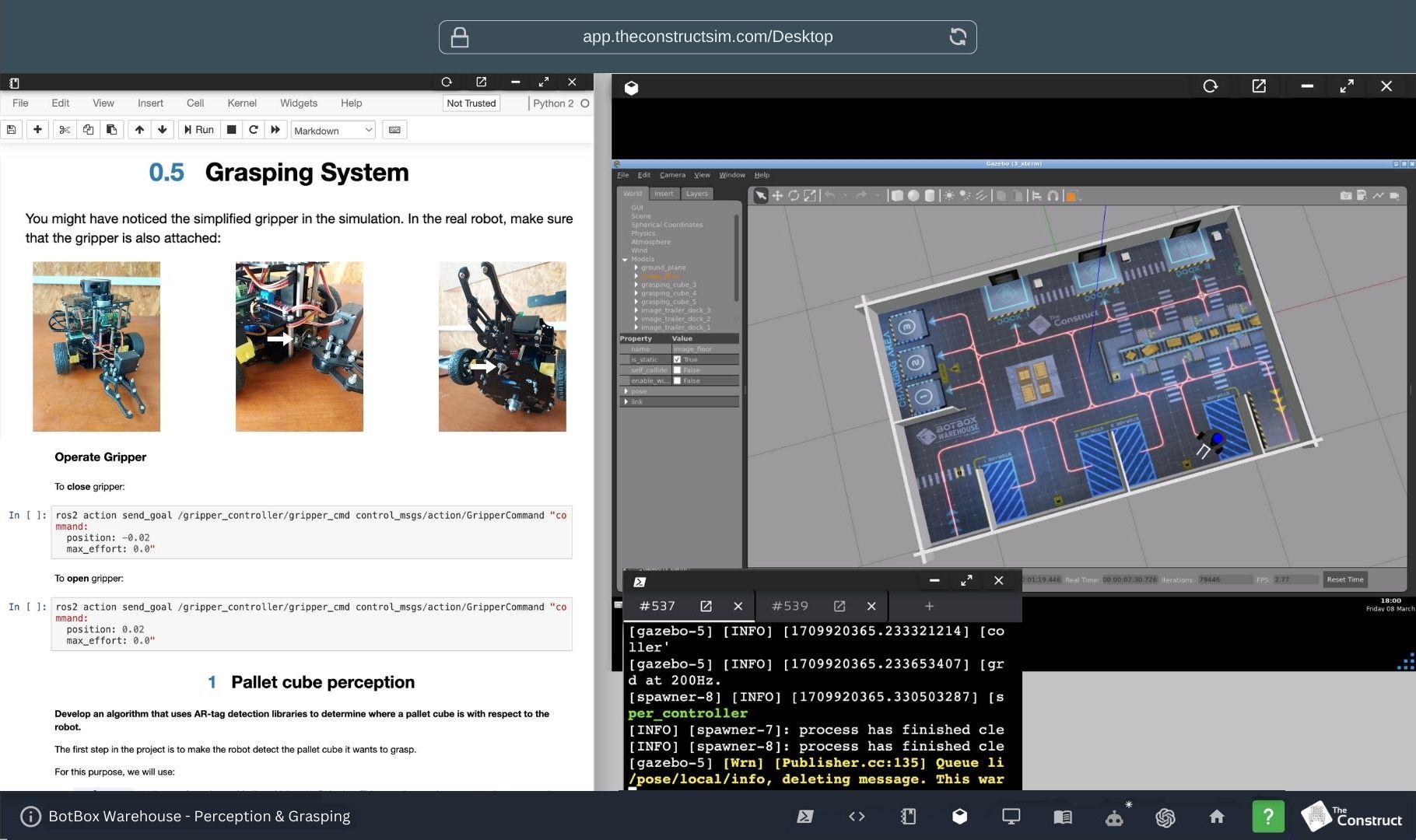Open the notebook Edit menu
Screen dimensions: 1416x840
[x=60, y=103]
